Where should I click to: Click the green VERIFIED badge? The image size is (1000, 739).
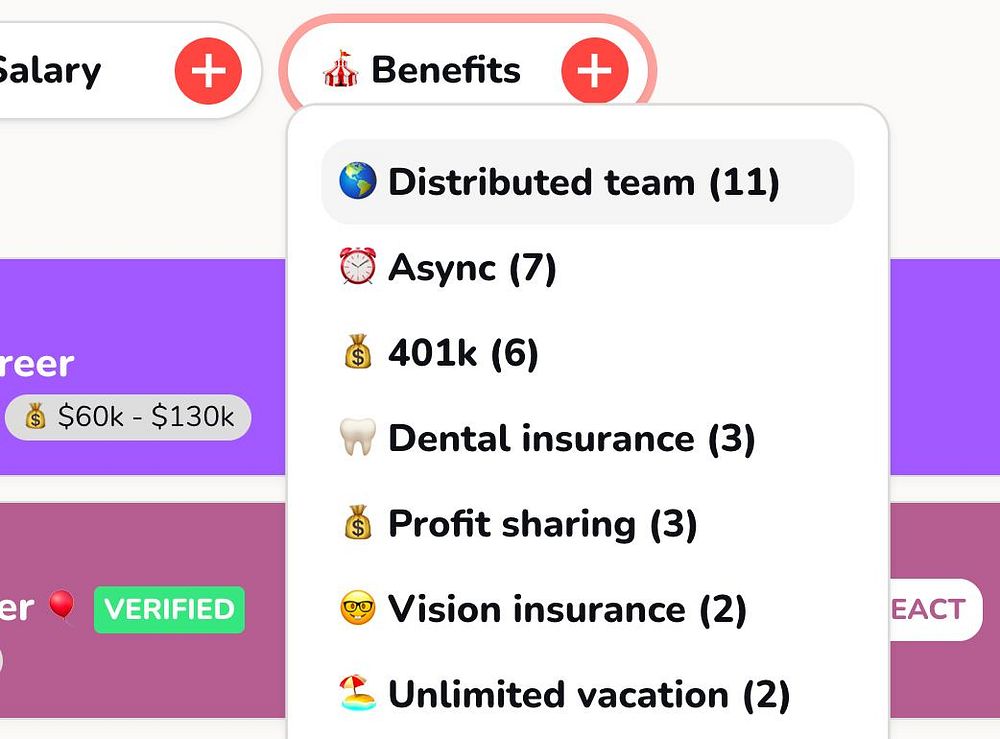169,609
